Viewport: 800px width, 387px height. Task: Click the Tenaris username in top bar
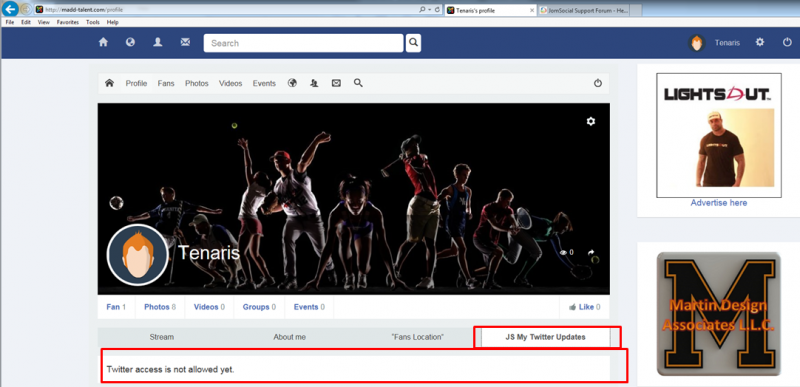click(727, 43)
